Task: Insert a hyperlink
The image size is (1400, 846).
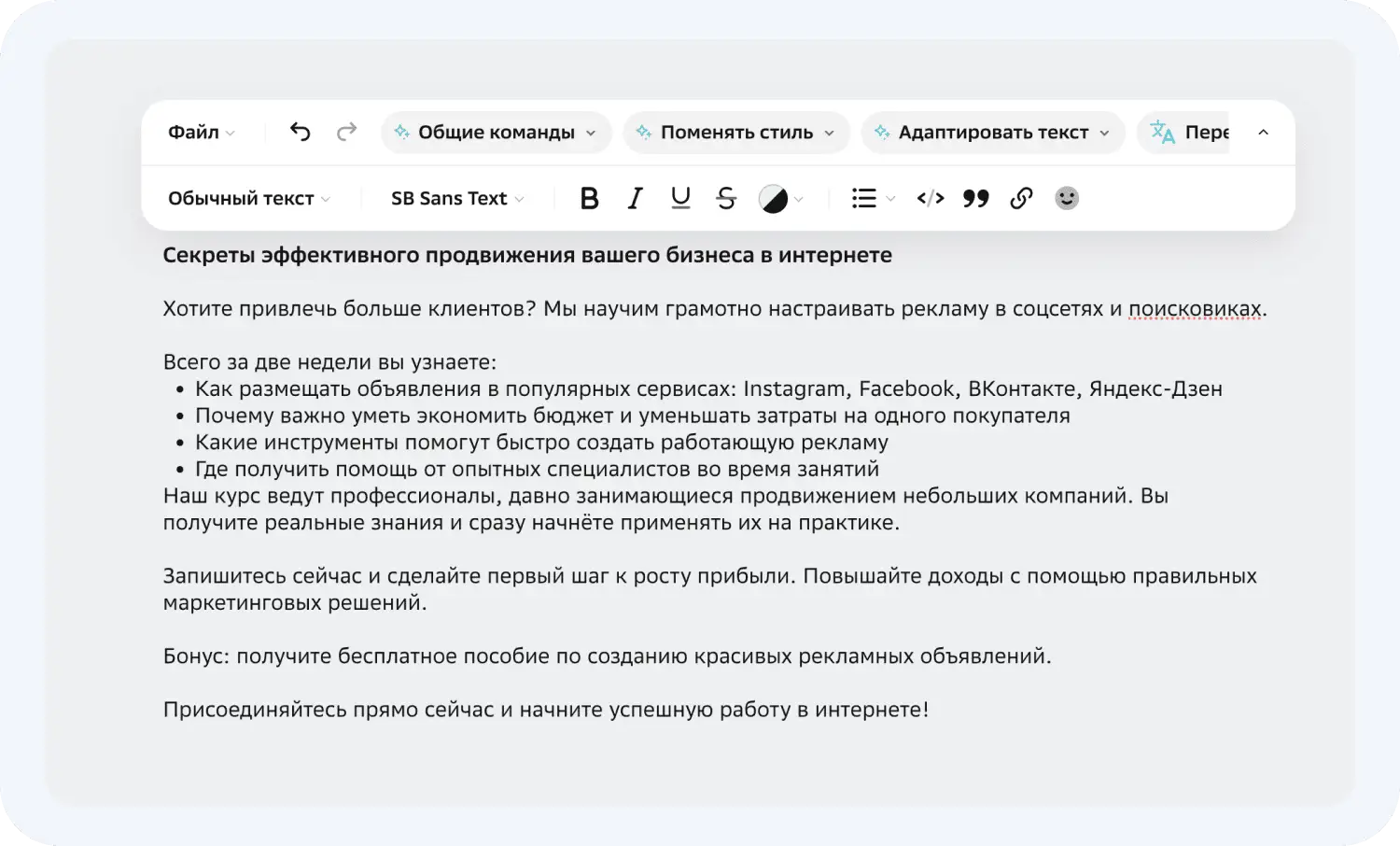Action: 1021,198
